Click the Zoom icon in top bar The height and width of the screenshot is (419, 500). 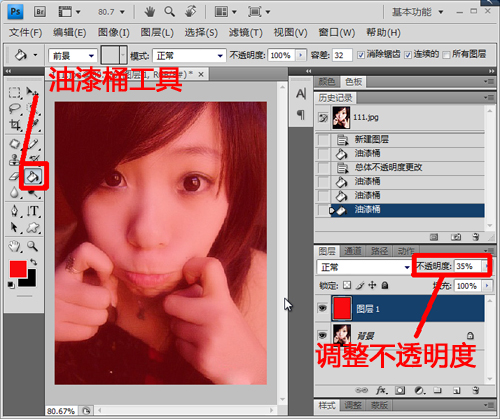point(170,12)
